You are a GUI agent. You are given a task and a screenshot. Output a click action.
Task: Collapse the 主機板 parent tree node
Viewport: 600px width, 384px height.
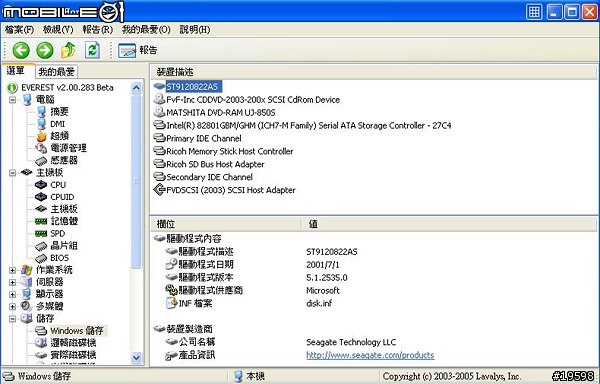(x=13, y=173)
